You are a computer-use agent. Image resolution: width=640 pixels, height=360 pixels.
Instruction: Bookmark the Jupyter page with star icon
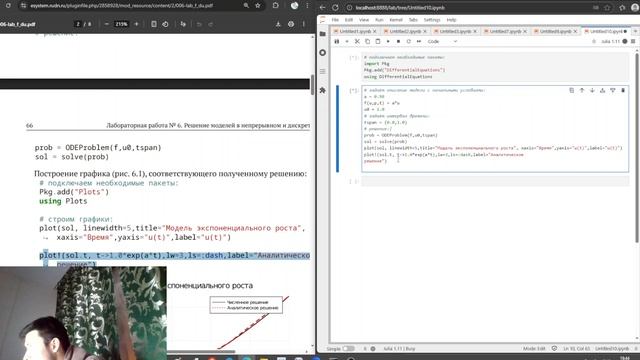tap(607, 7)
